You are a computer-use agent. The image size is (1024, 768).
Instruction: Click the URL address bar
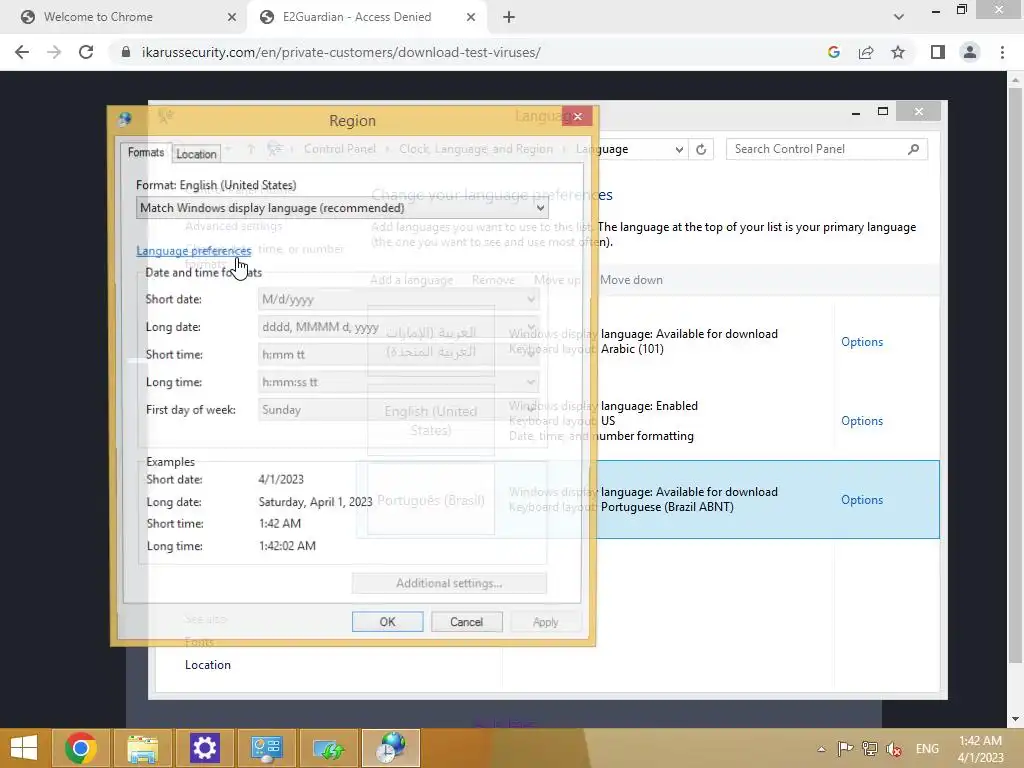pyautogui.click(x=470, y=52)
